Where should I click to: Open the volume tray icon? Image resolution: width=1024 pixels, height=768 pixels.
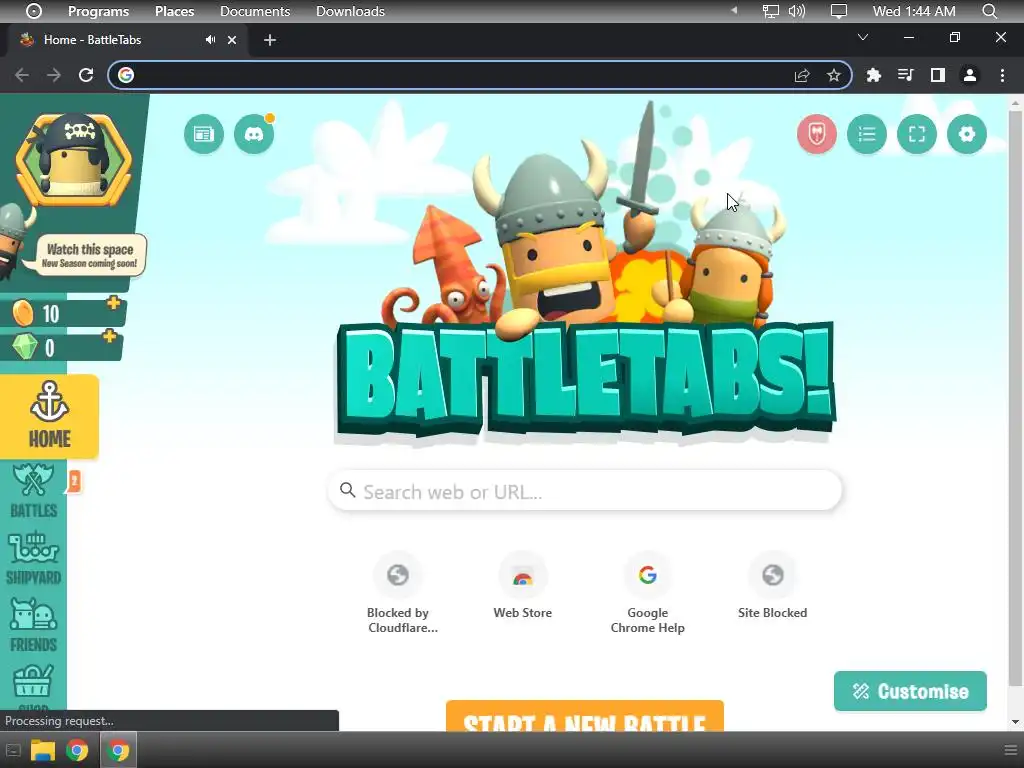point(797,11)
